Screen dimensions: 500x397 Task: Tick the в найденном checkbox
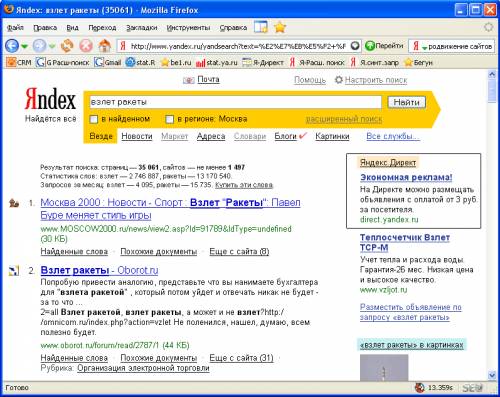point(94,119)
